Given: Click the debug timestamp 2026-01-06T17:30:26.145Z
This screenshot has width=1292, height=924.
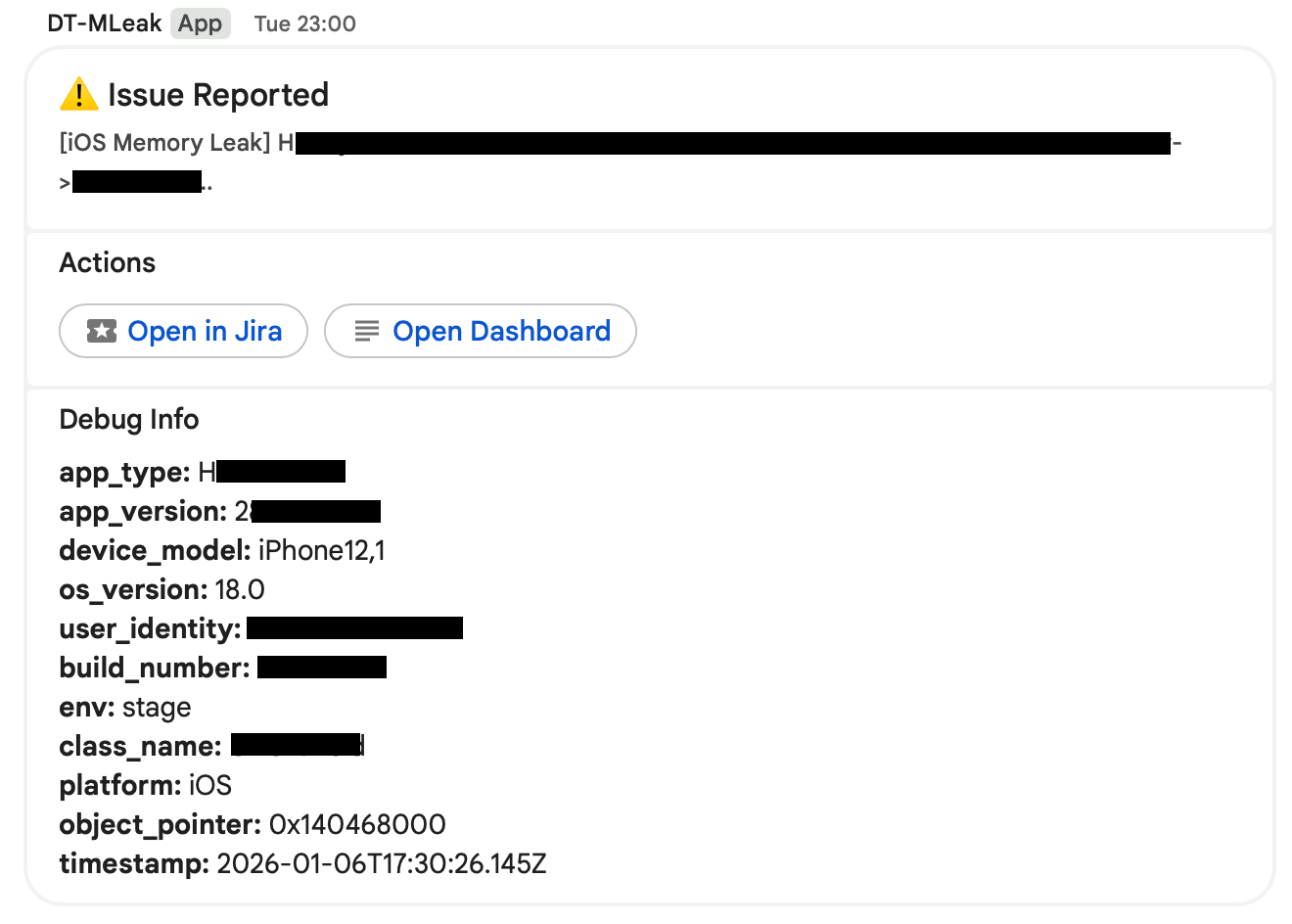Looking at the screenshot, I should click(x=381, y=863).
